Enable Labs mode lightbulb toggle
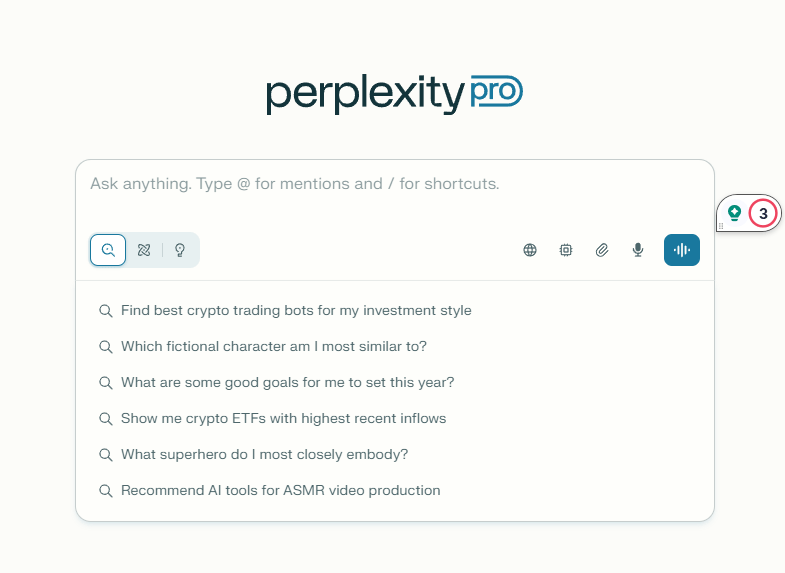The width and height of the screenshot is (785, 573). tap(180, 250)
